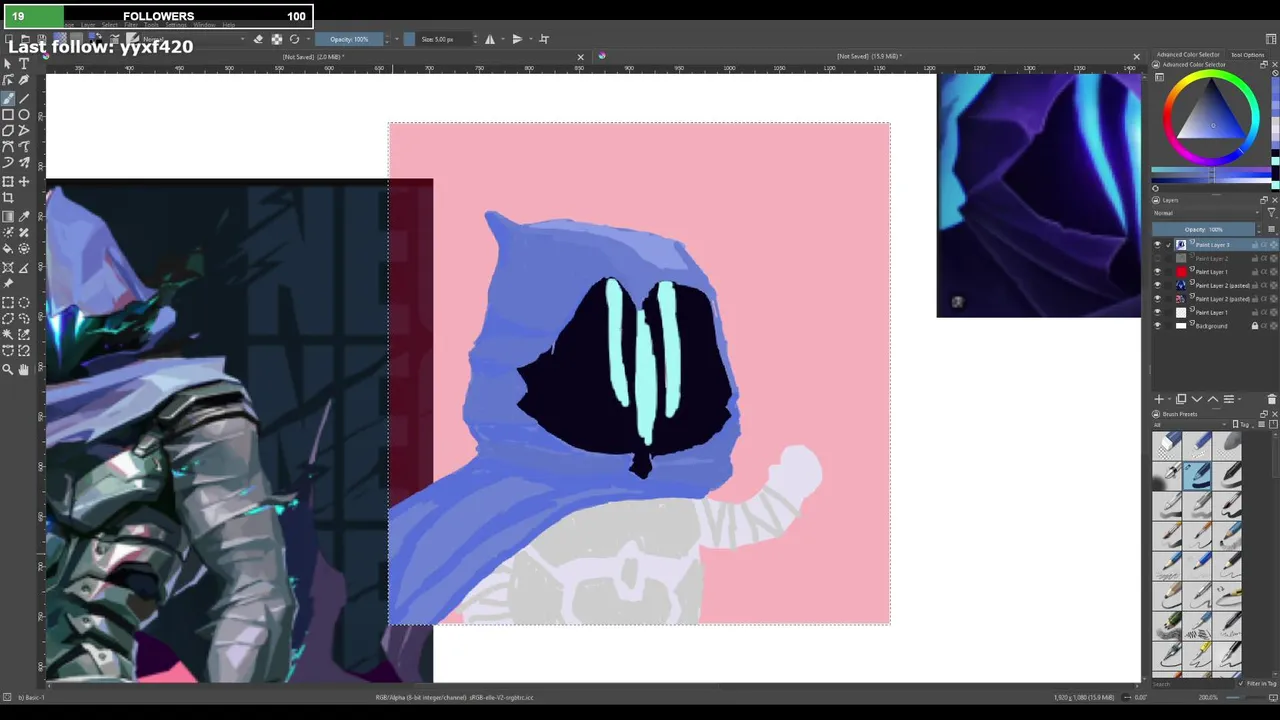Select Paint Layer 3 in layers
This screenshot has width=1280, height=720.
coord(1214,245)
